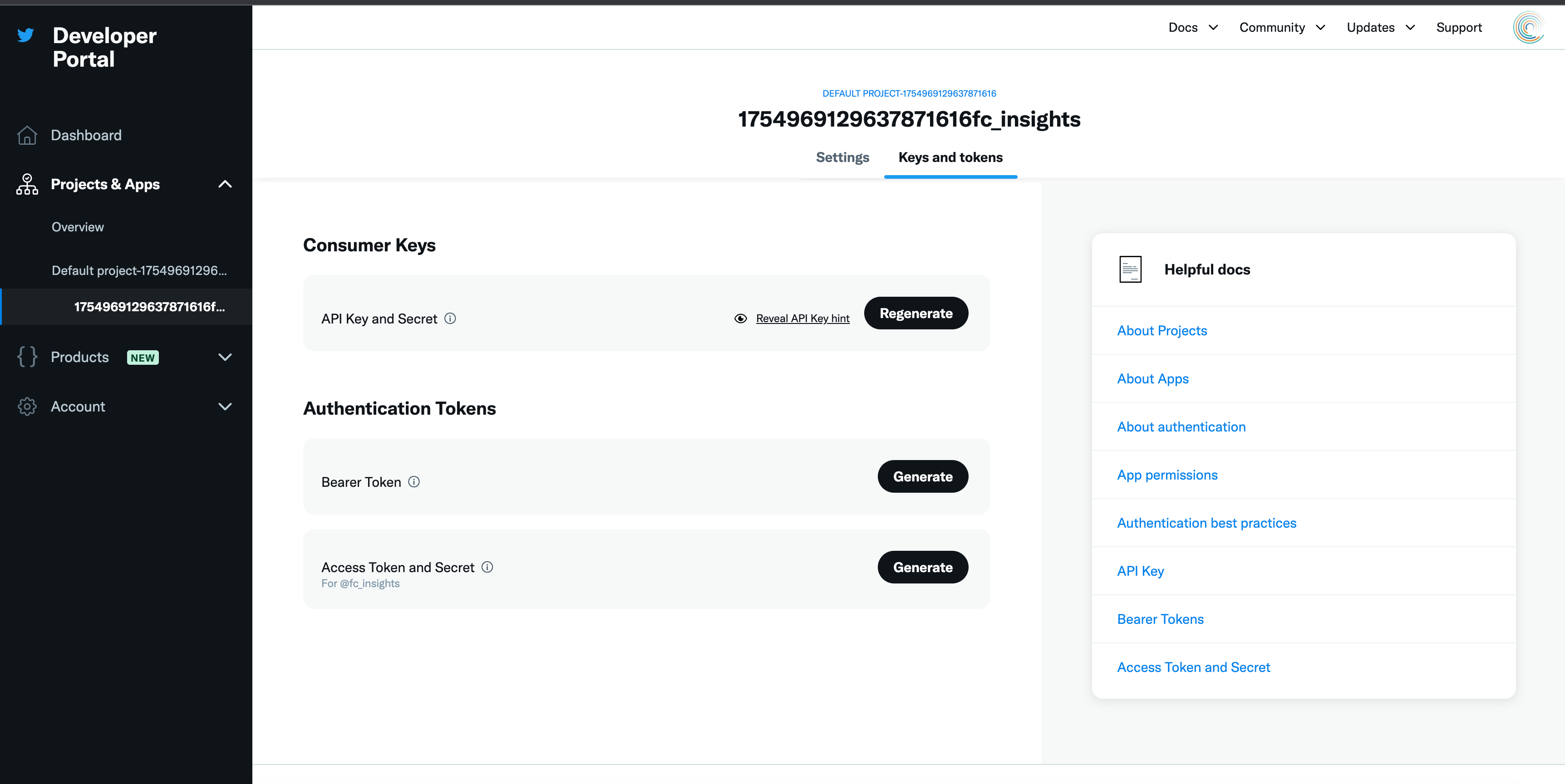Collapse the Projects & Apps section chevron
1565x784 pixels.
click(225, 184)
